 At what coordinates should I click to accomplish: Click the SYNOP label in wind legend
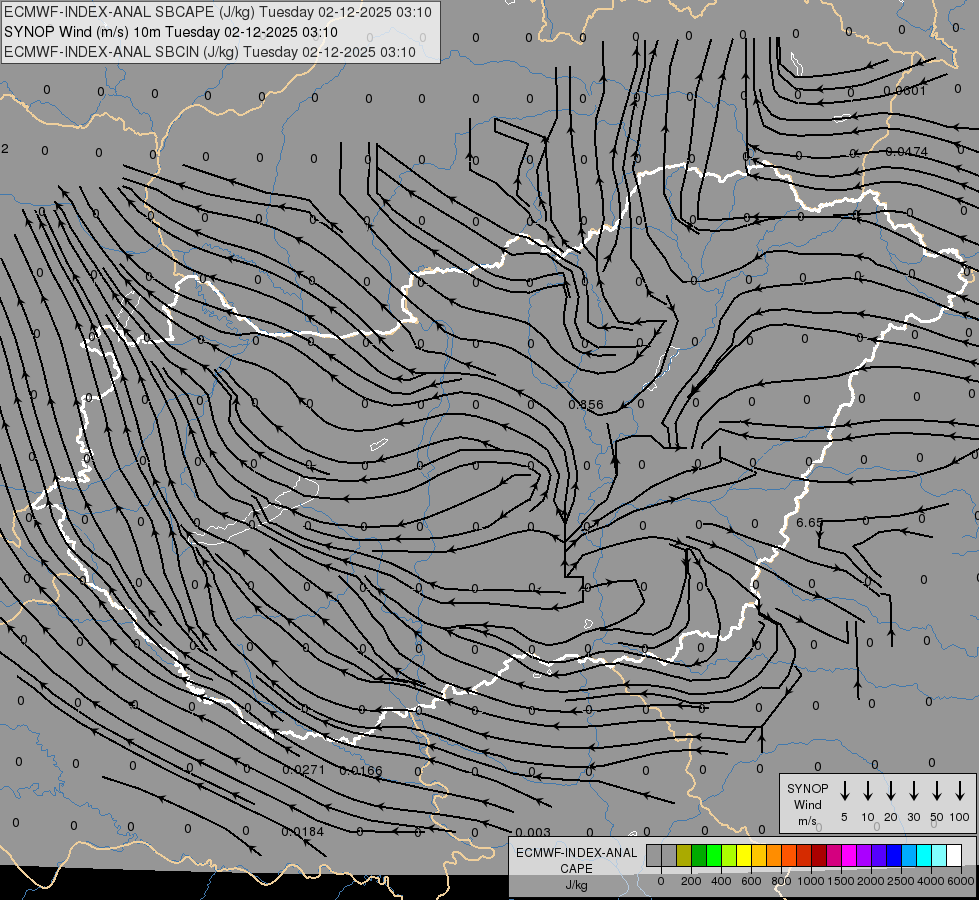[x=807, y=789]
